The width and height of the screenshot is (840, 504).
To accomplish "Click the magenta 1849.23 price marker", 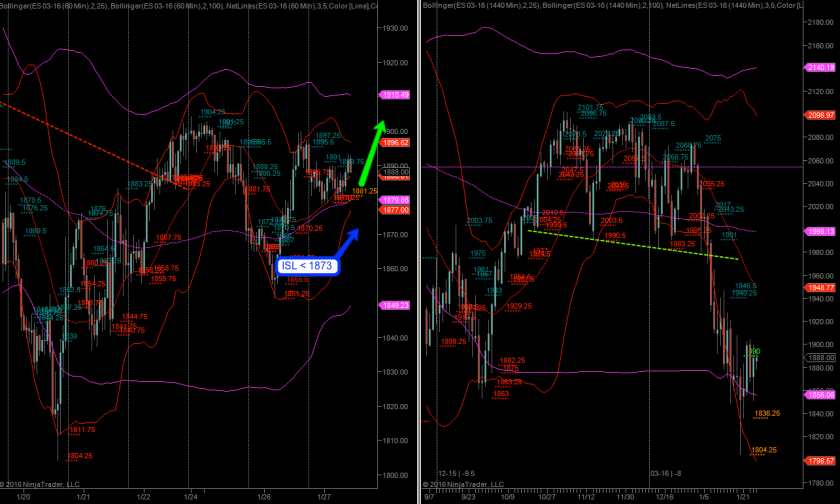I will pyautogui.click(x=395, y=305).
